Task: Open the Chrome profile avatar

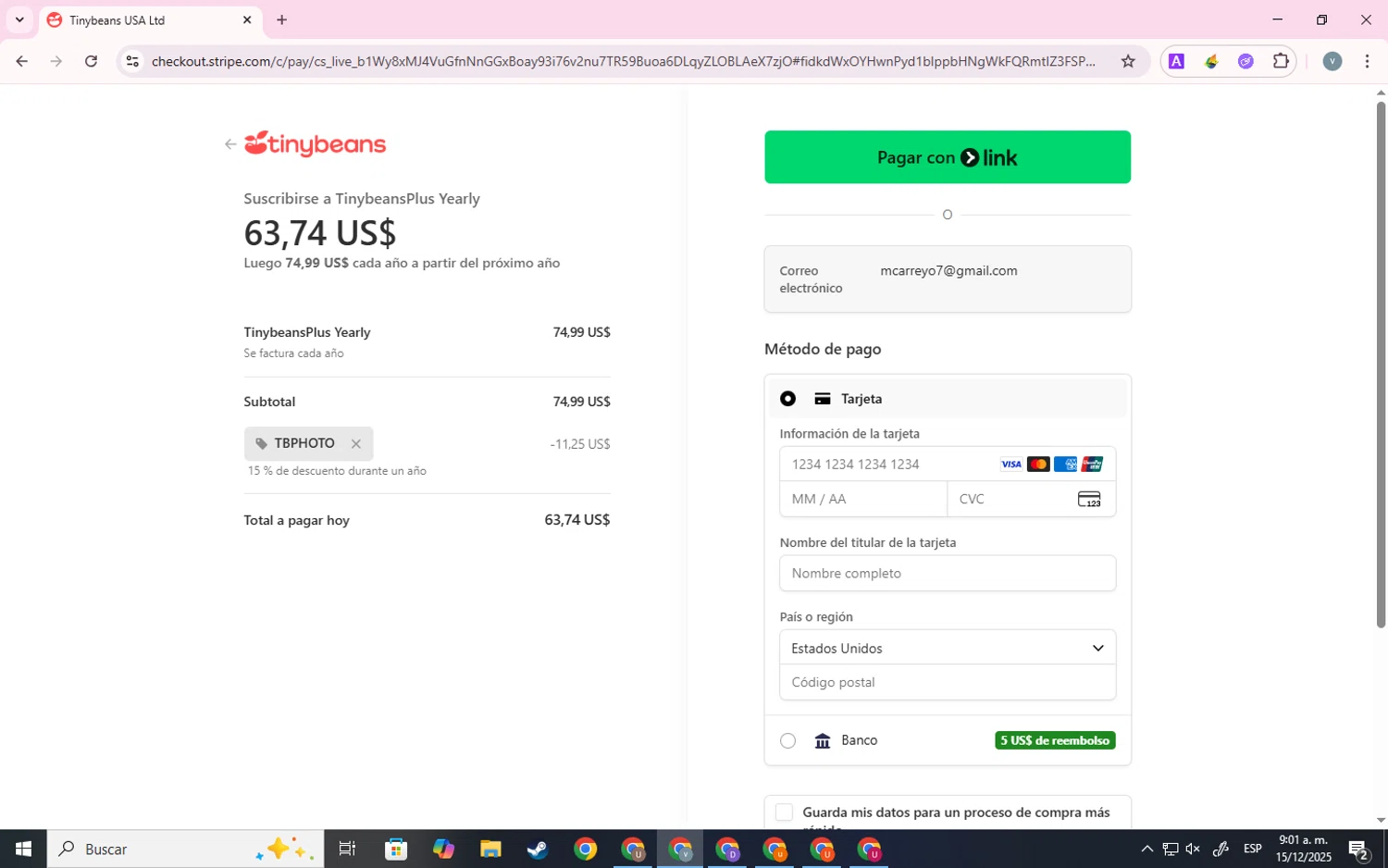Action: coord(1332,61)
